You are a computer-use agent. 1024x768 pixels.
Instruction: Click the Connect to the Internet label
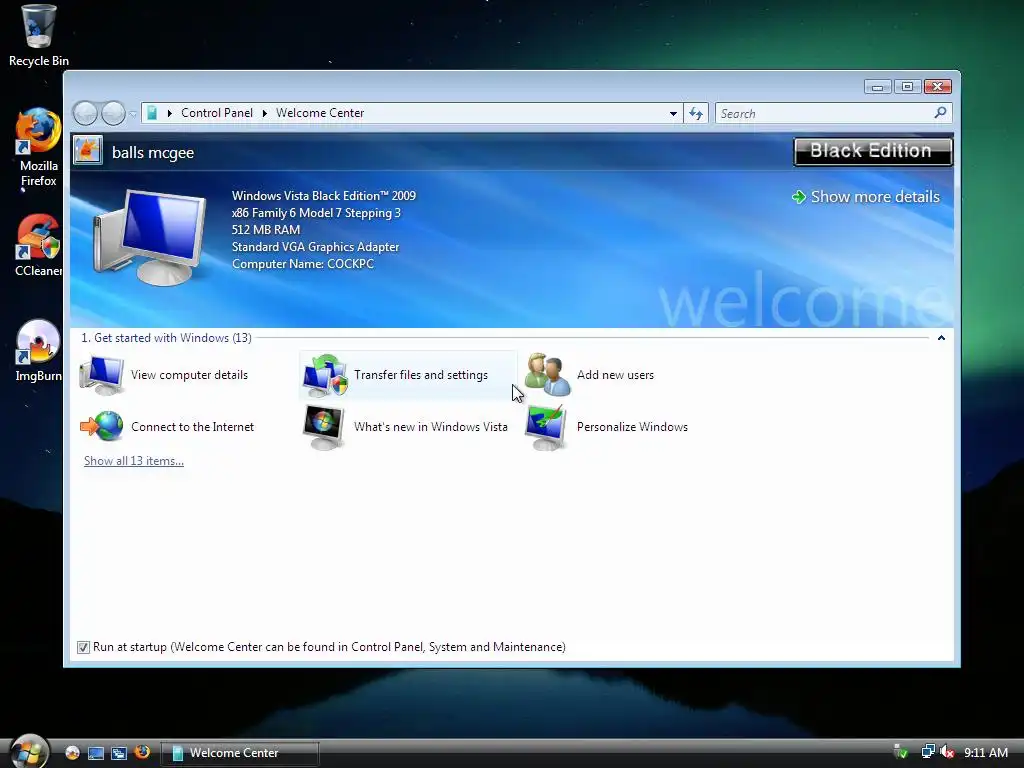point(193,427)
